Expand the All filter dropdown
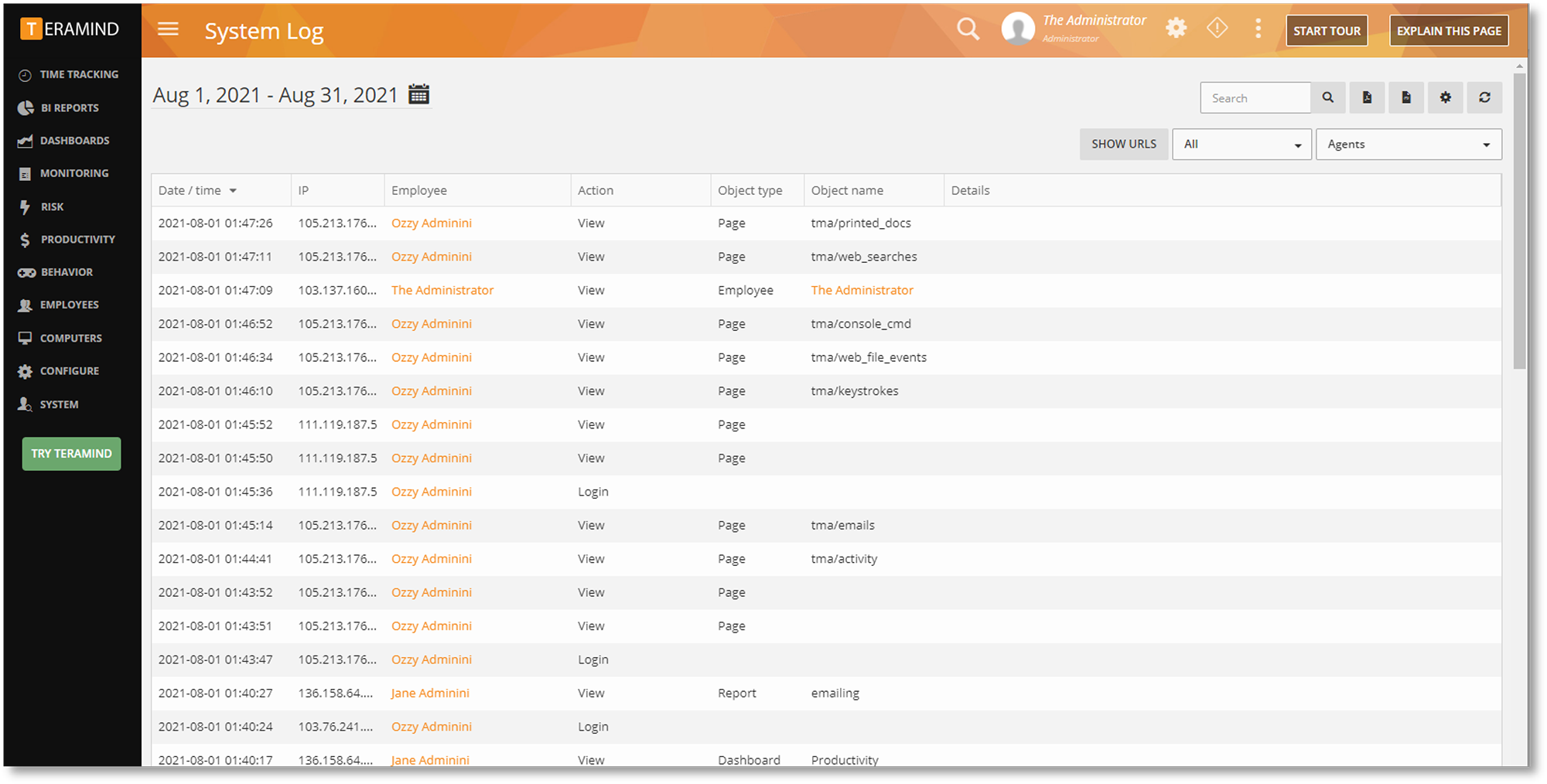Viewport: 1547px width, 784px height. click(x=1241, y=145)
